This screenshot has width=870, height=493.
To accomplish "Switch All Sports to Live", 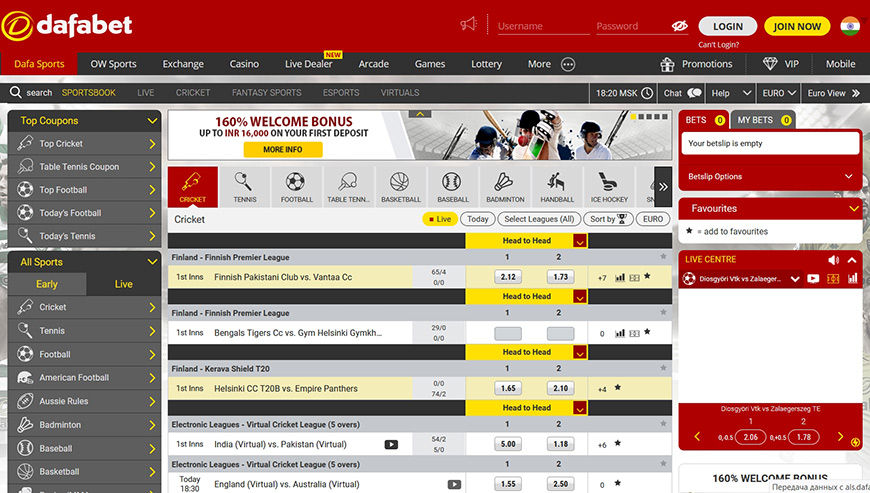I will coord(123,284).
